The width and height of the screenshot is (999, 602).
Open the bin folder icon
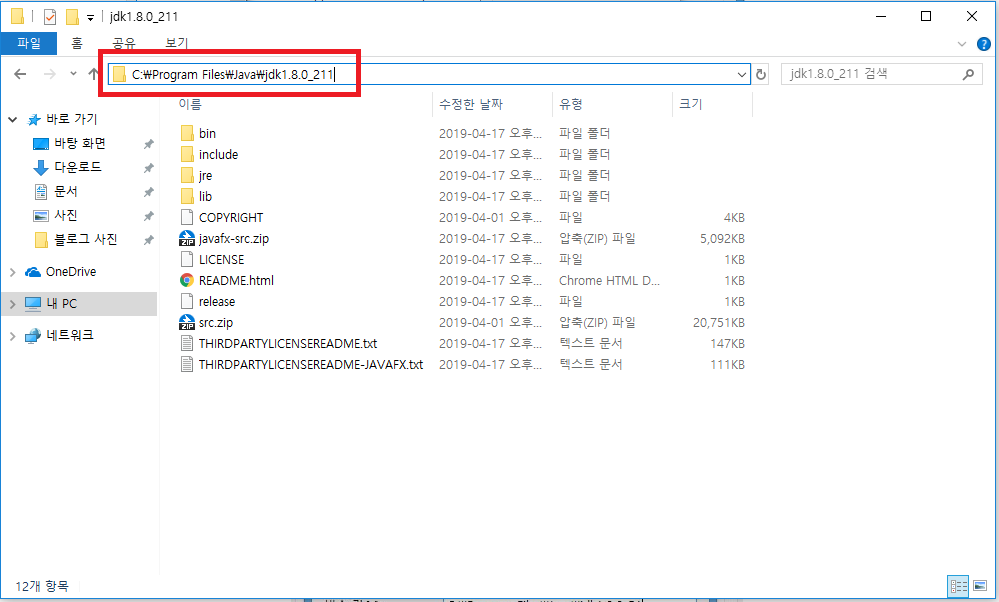click(187, 133)
